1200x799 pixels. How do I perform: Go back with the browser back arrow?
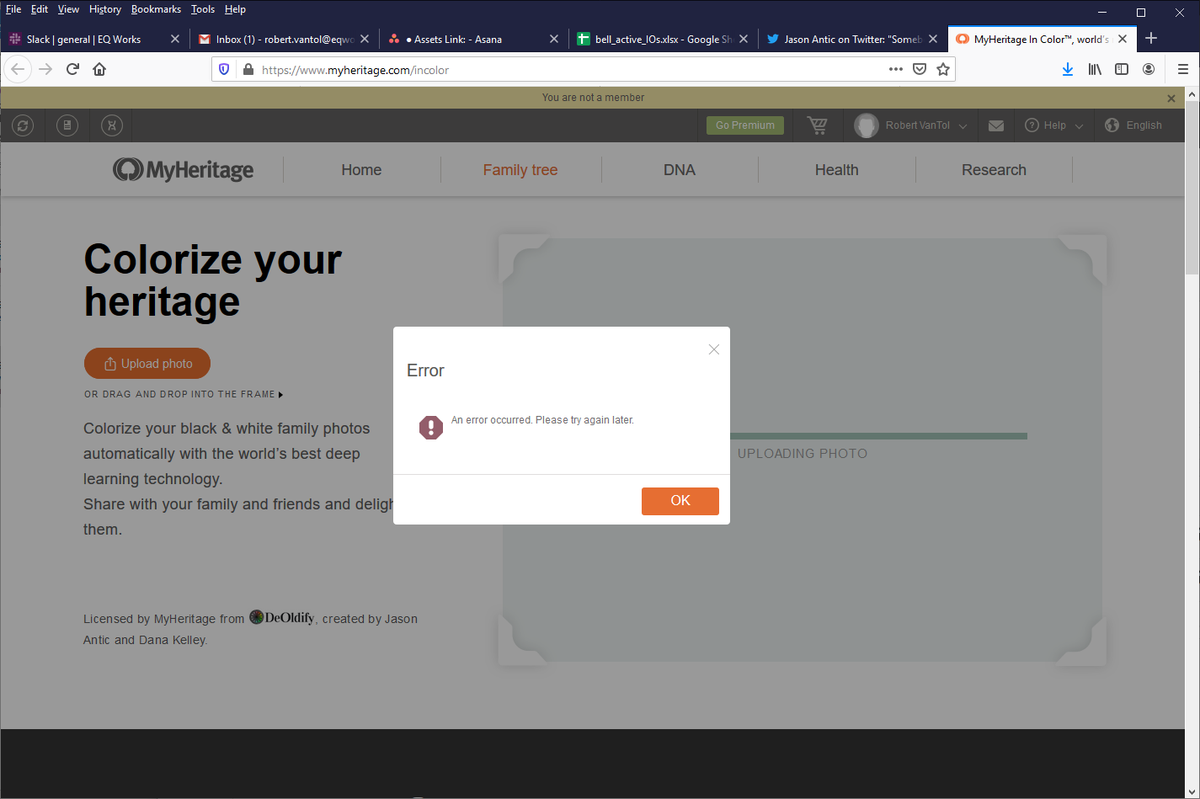(x=18, y=69)
